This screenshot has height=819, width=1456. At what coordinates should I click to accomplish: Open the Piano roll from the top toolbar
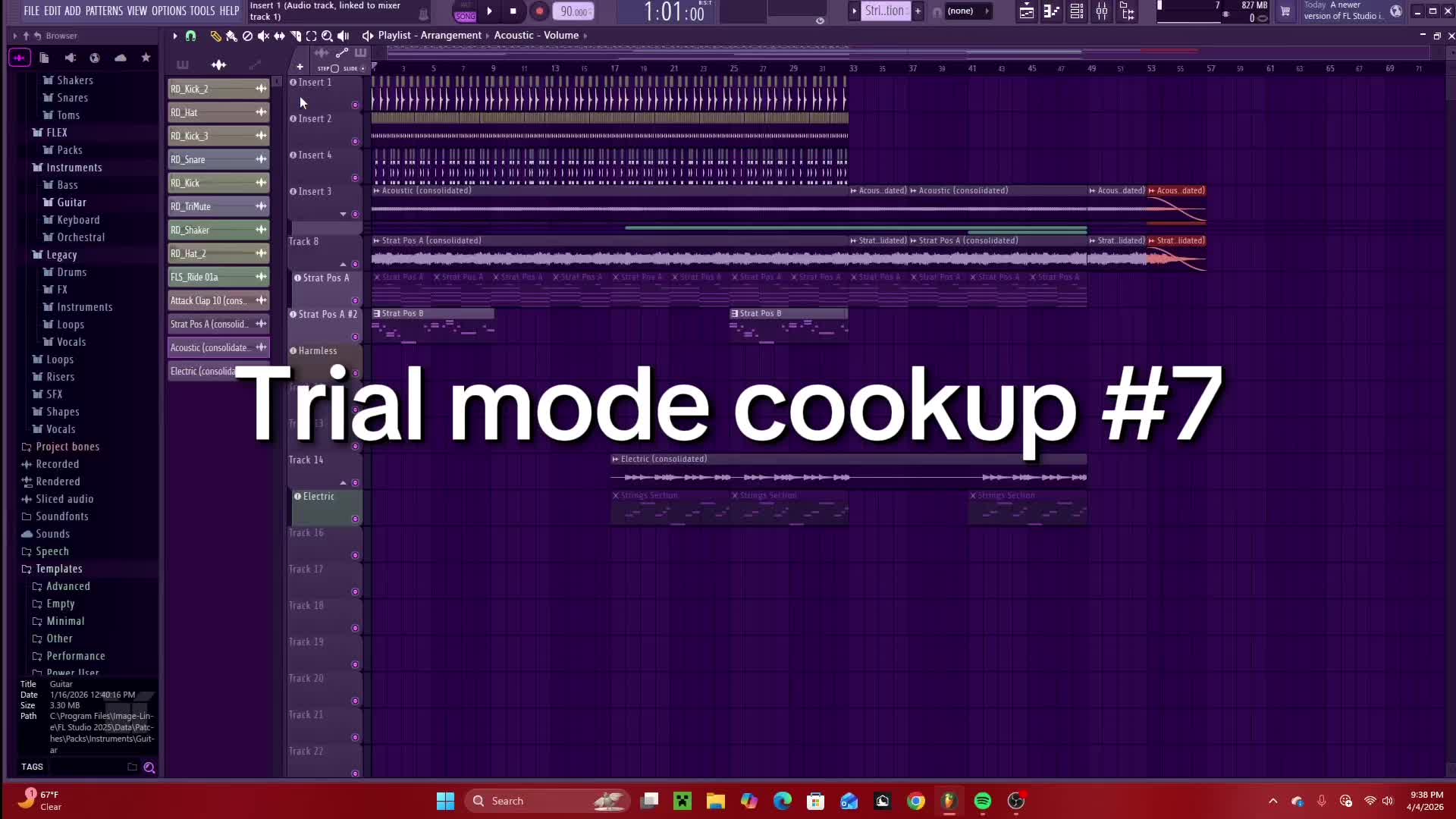[1051, 11]
